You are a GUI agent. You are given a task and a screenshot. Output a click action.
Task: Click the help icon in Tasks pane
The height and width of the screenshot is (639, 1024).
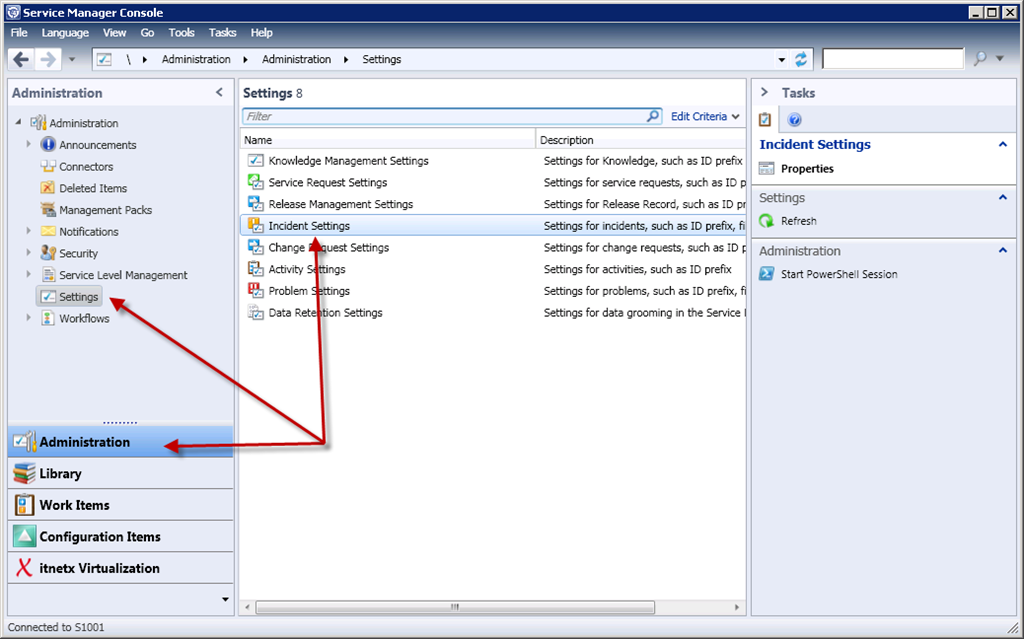795,120
